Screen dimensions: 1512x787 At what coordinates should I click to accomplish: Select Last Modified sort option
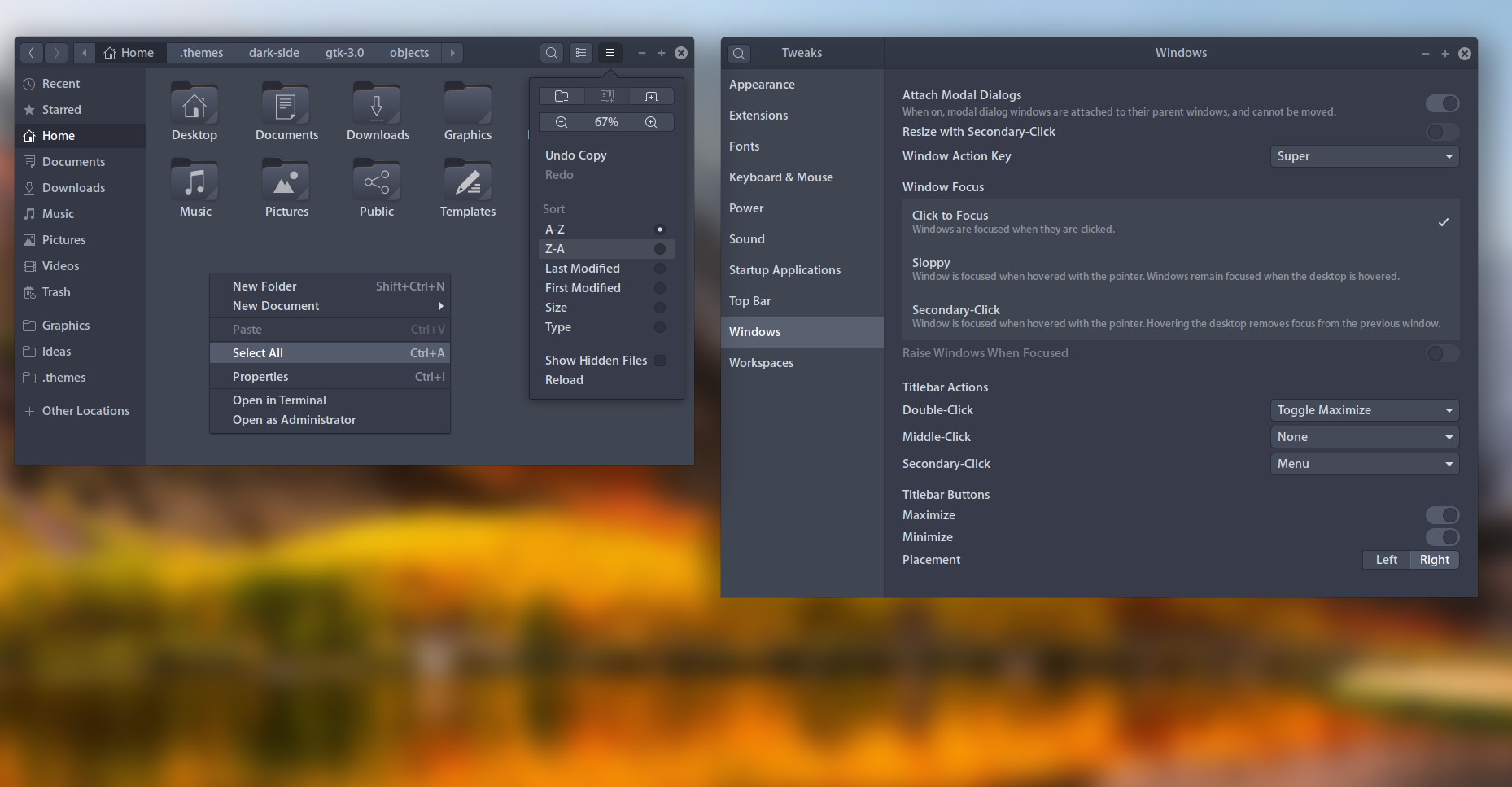coord(606,269)
